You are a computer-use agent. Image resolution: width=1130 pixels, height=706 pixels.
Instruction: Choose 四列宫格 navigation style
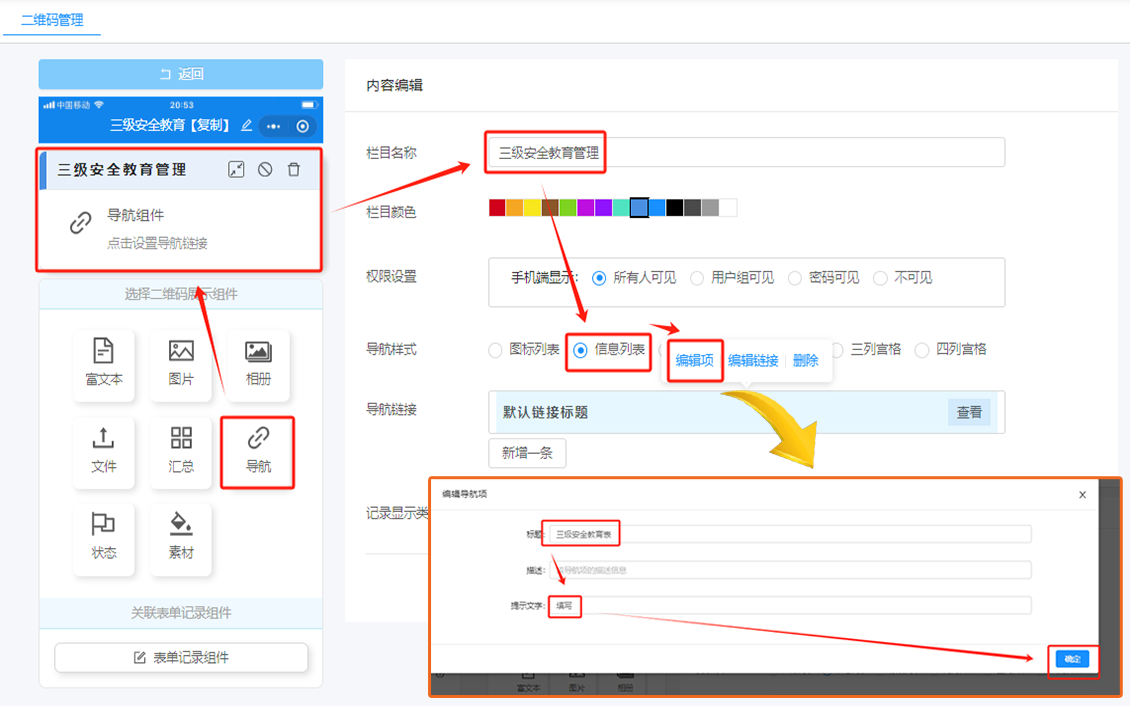921,350
